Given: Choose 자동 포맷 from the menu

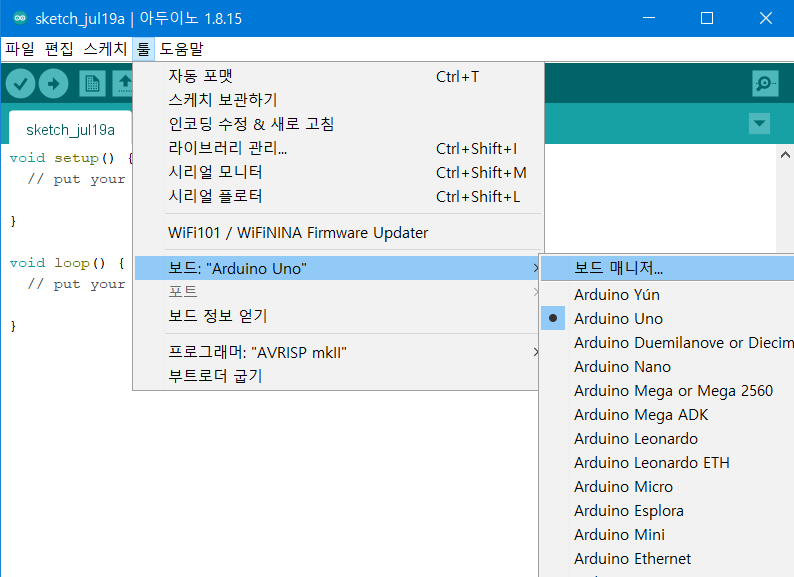Looking at the screenshot, I should coord(337,76).
